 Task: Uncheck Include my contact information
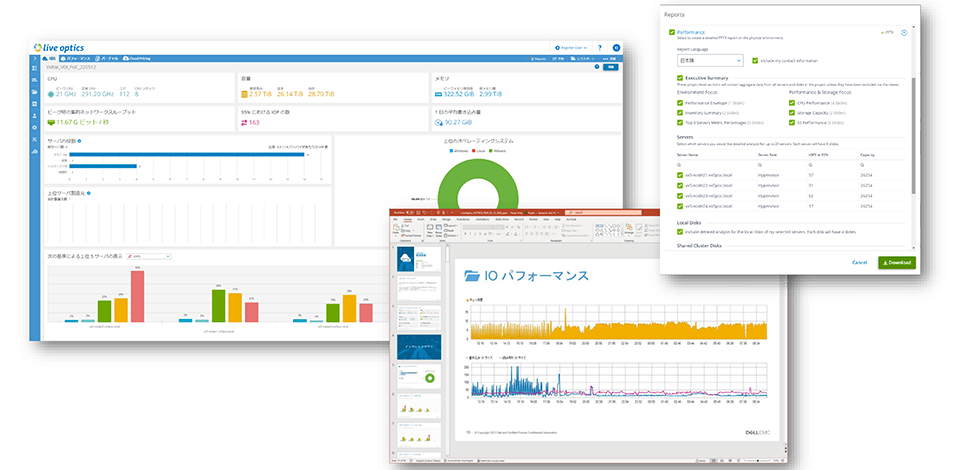click(x=755, y=59)
